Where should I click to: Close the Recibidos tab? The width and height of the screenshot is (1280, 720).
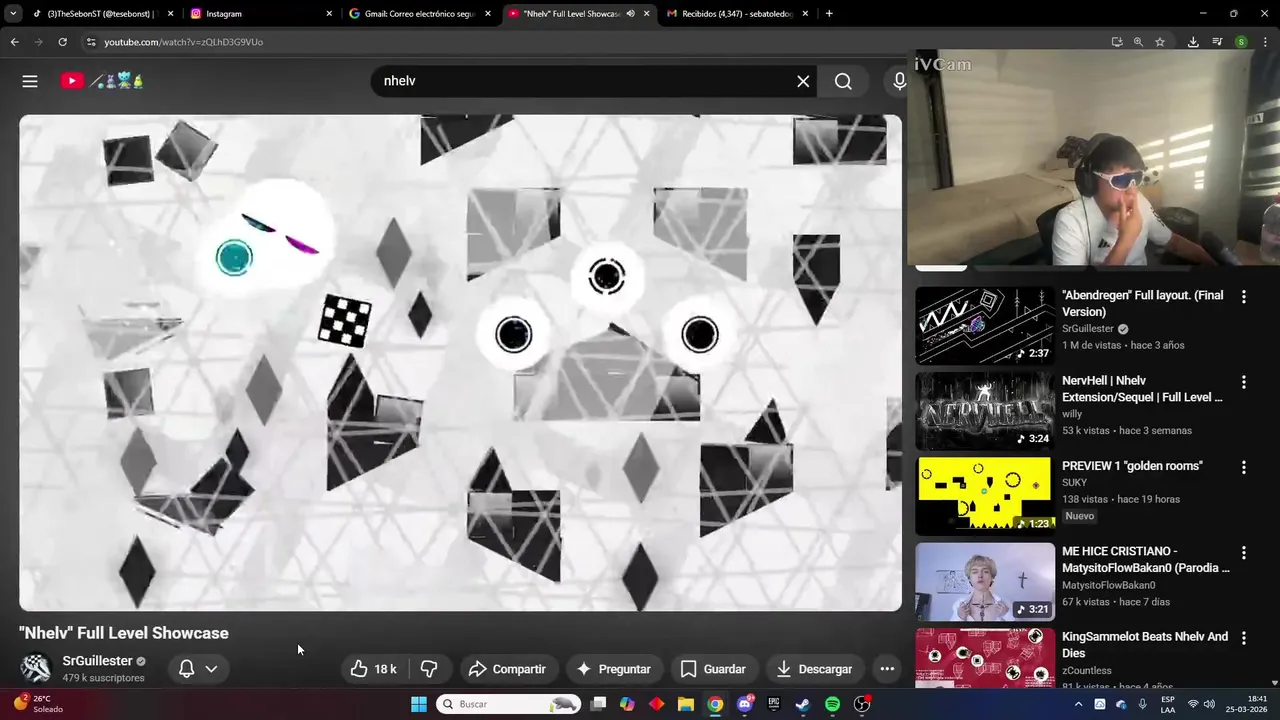pos(805,14)
